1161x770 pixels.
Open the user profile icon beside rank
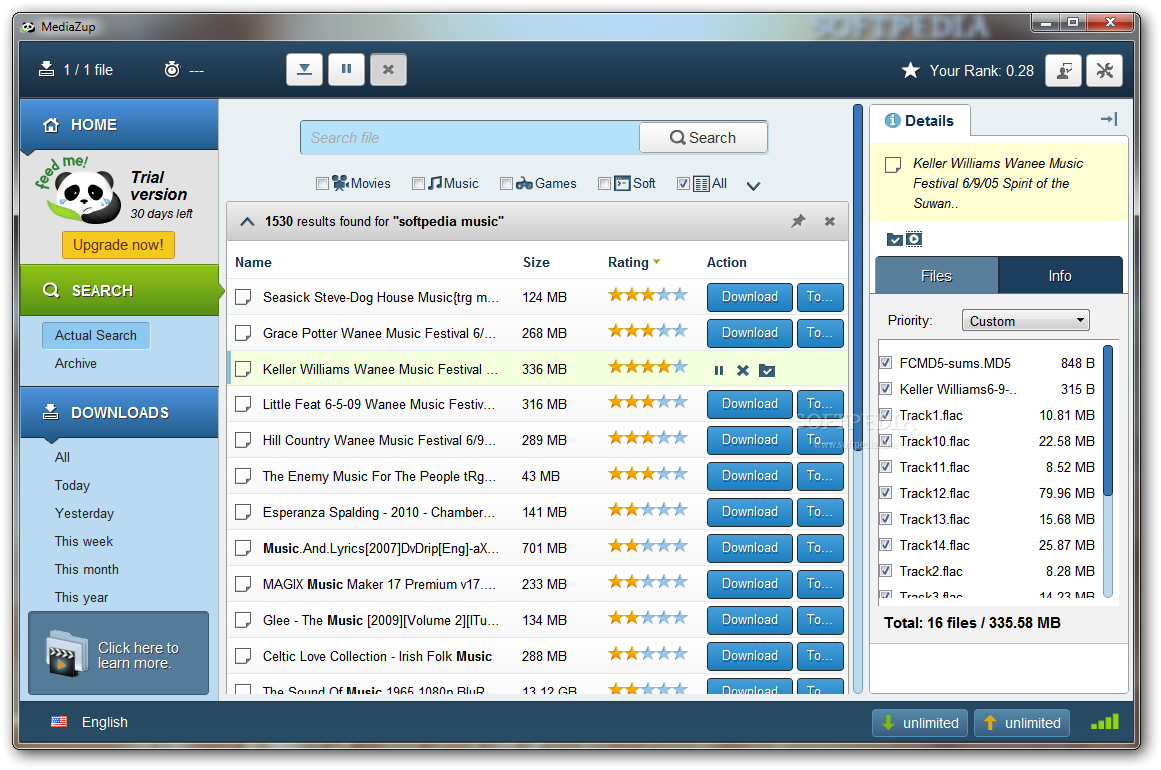pyautogui.click(x=1063, y=70)
